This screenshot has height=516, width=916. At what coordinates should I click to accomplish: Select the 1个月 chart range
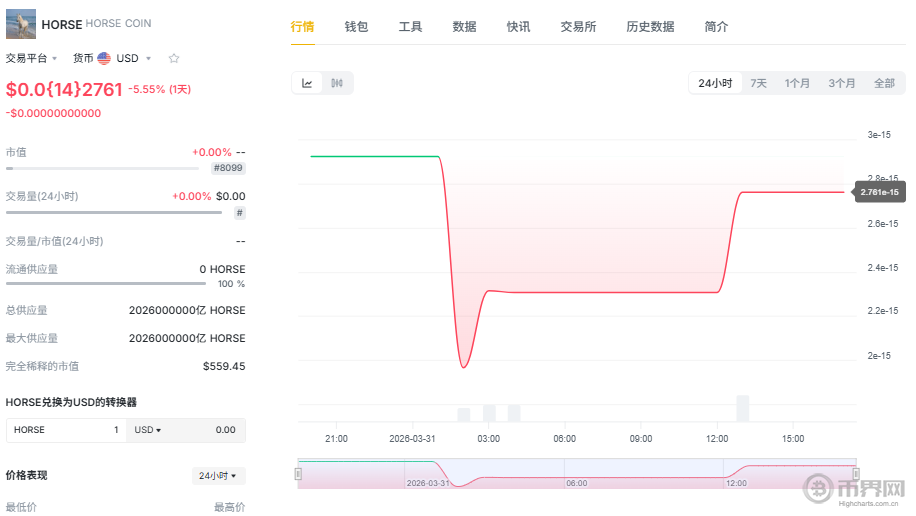click(797, 84)
